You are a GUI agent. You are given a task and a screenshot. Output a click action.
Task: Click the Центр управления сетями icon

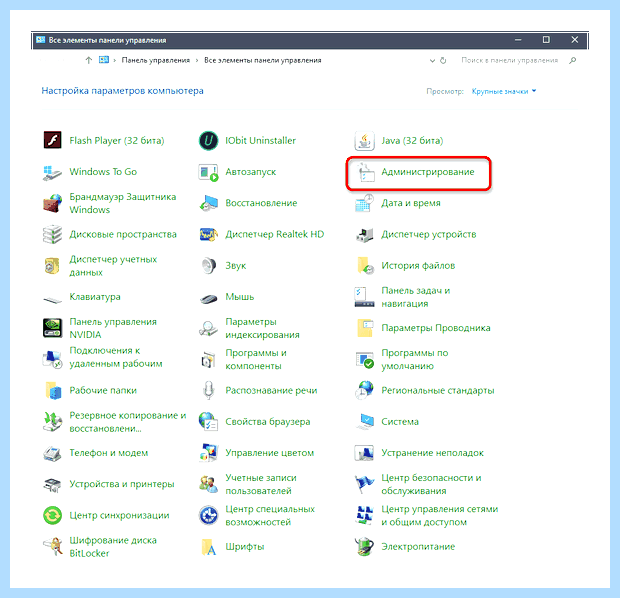tap(364, 516)
